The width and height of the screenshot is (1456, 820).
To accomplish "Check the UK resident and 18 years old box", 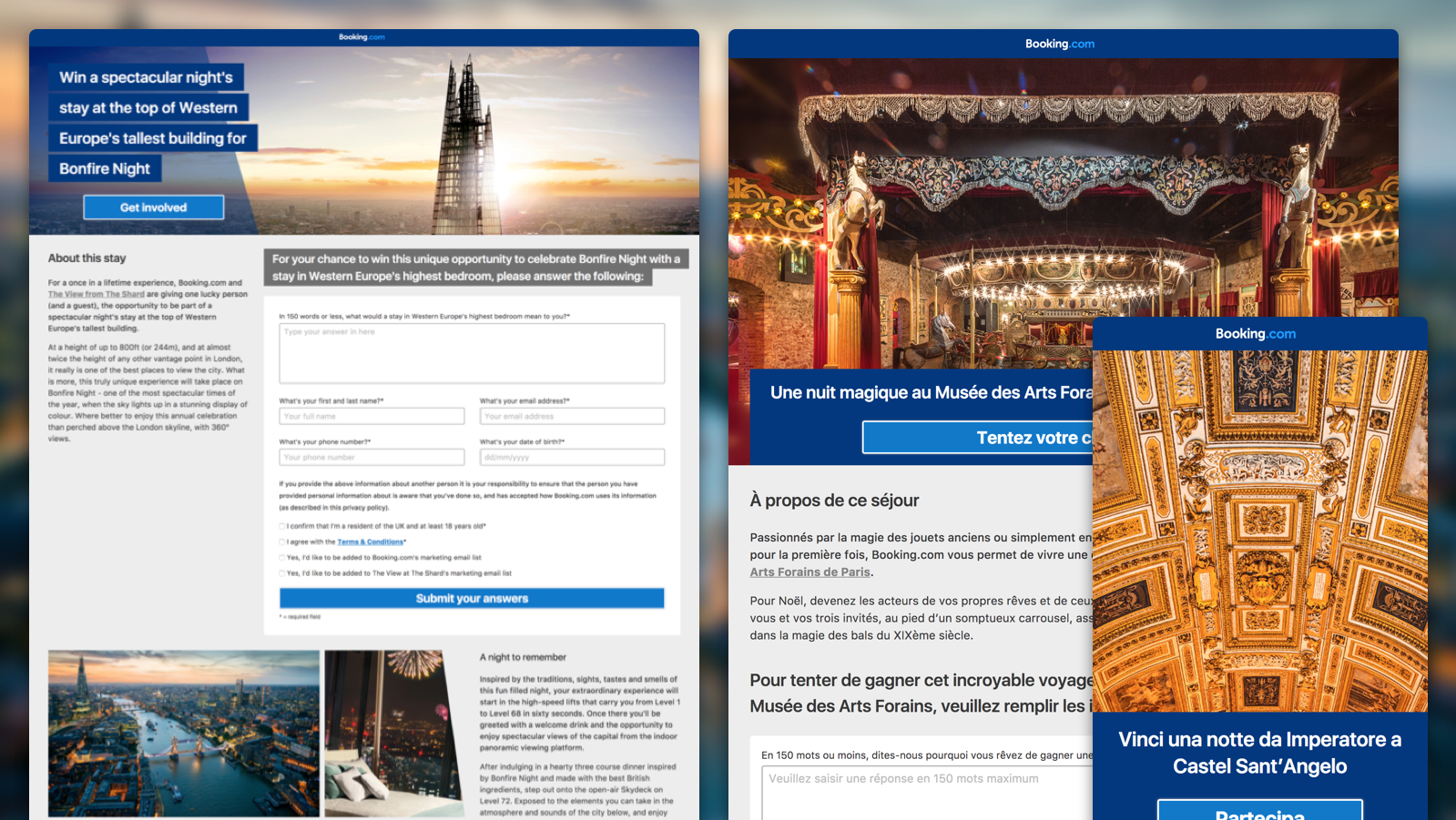I will point(282,526).
